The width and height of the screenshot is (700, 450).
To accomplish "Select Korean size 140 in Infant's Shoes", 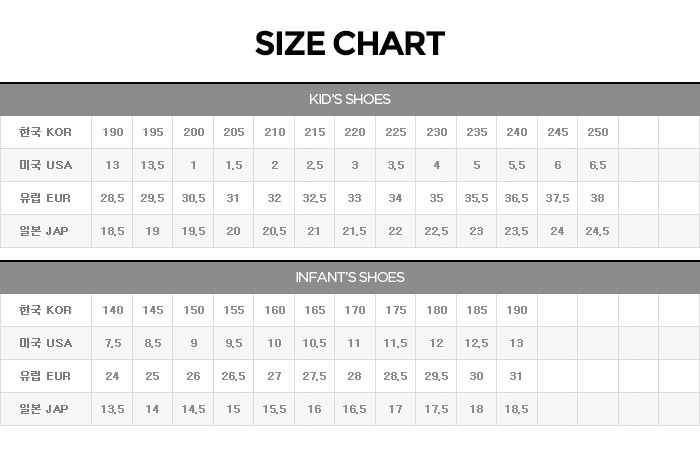I will [x=112, y=310].
